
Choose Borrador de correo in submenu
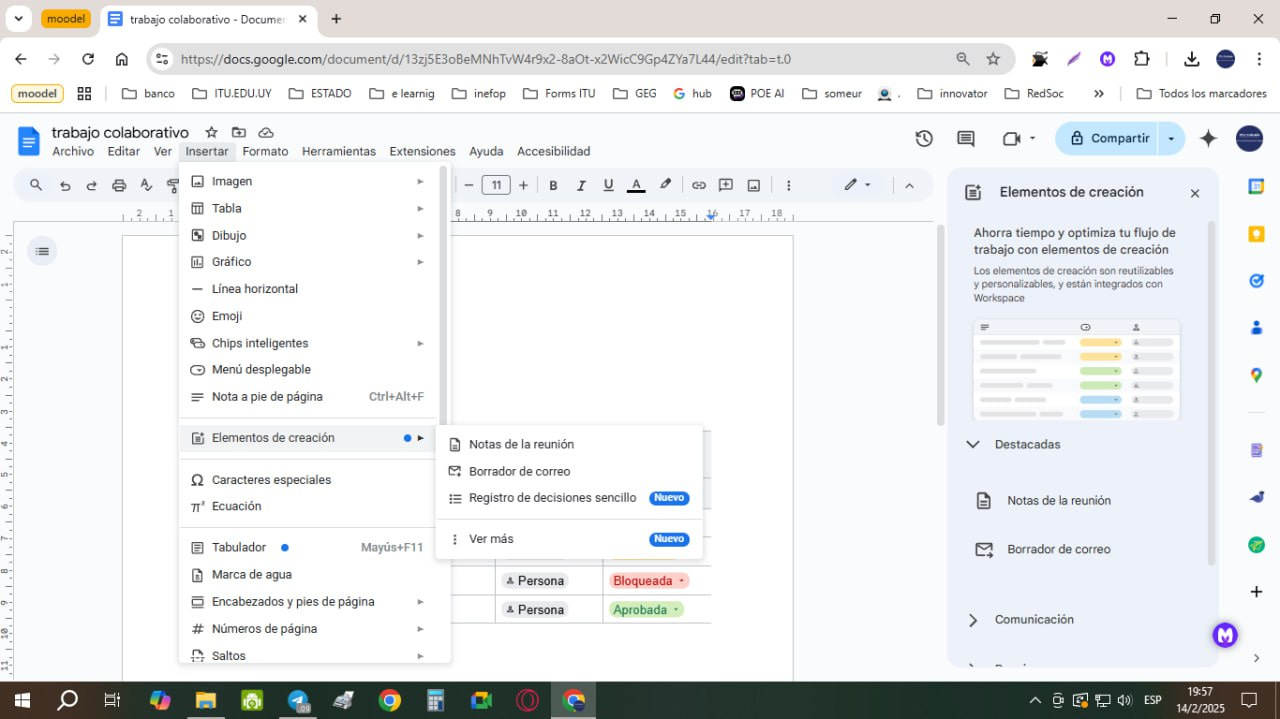pyautogui.click(x=569, y=471)
